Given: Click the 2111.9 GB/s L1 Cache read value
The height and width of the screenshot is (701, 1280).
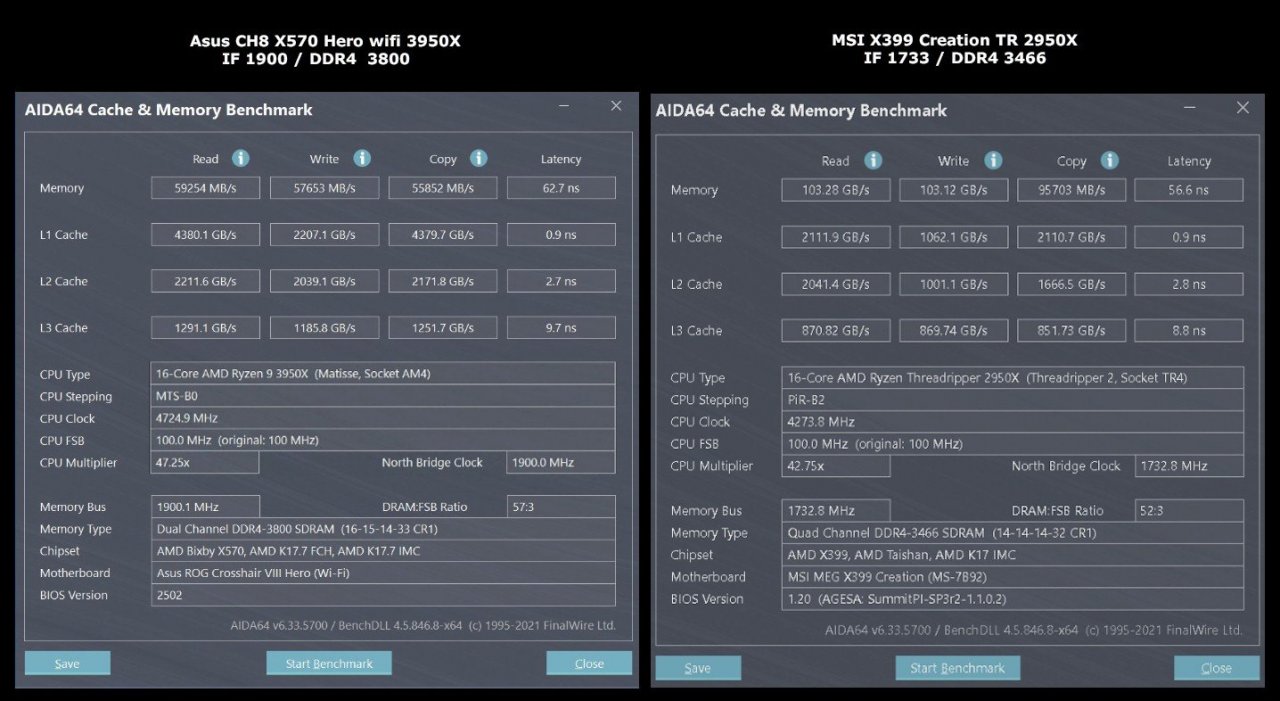Looking at the screenshot, I should coord(835,237).
